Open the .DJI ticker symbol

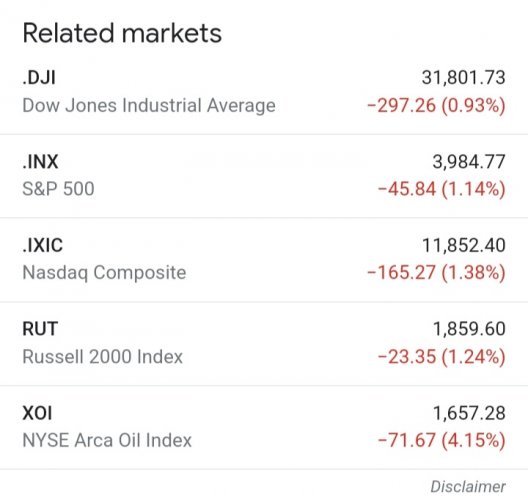coord(39,77)
